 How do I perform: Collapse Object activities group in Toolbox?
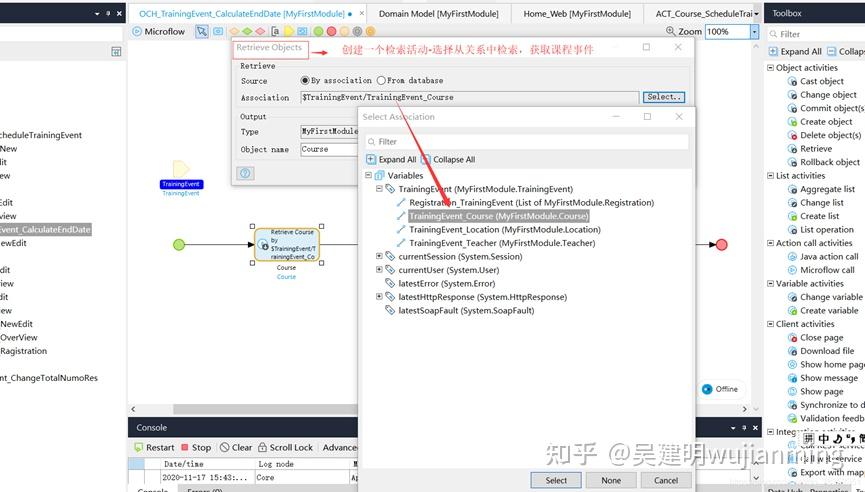coord(771,67)
